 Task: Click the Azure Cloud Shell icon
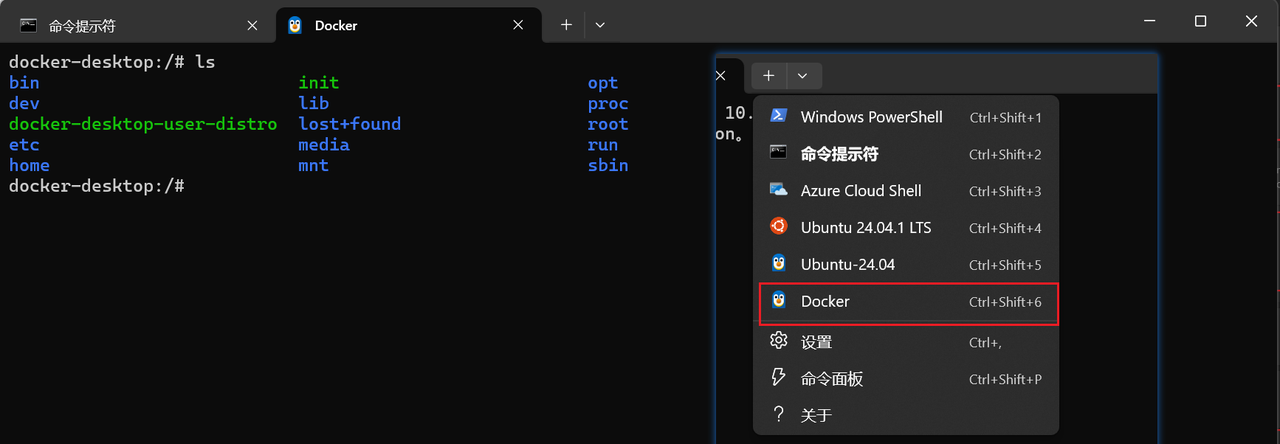pyautogui.click(x=778, y=190)
